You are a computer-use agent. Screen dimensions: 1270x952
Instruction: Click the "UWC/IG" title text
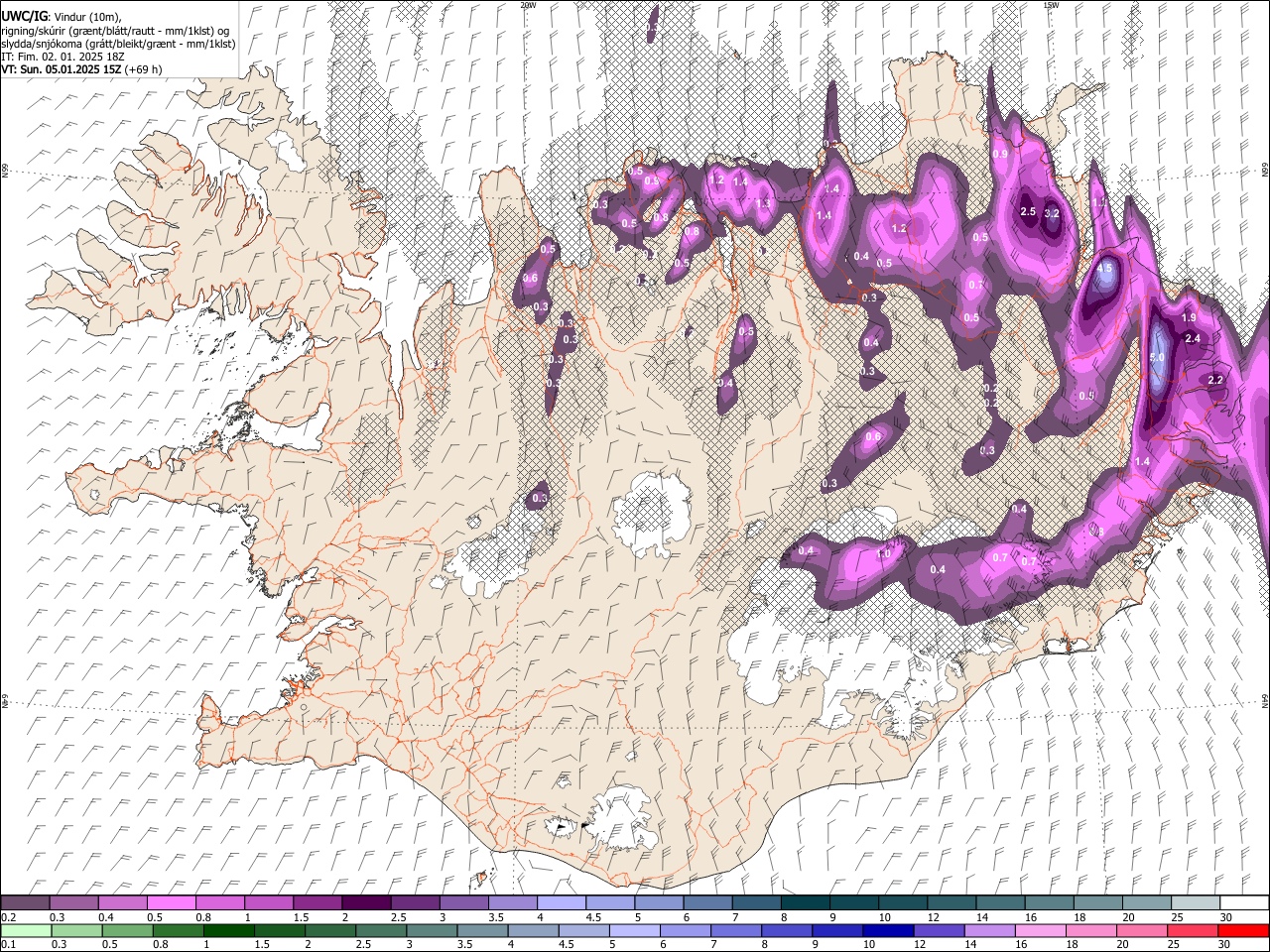coord(25,17)
